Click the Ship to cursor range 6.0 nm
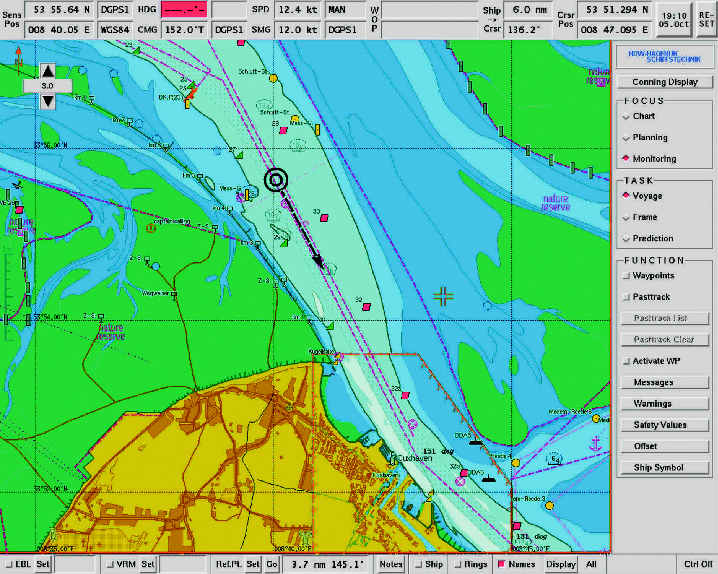Image resolution: width=718 pixels, height=574 pixels. (x=528, y=10)
